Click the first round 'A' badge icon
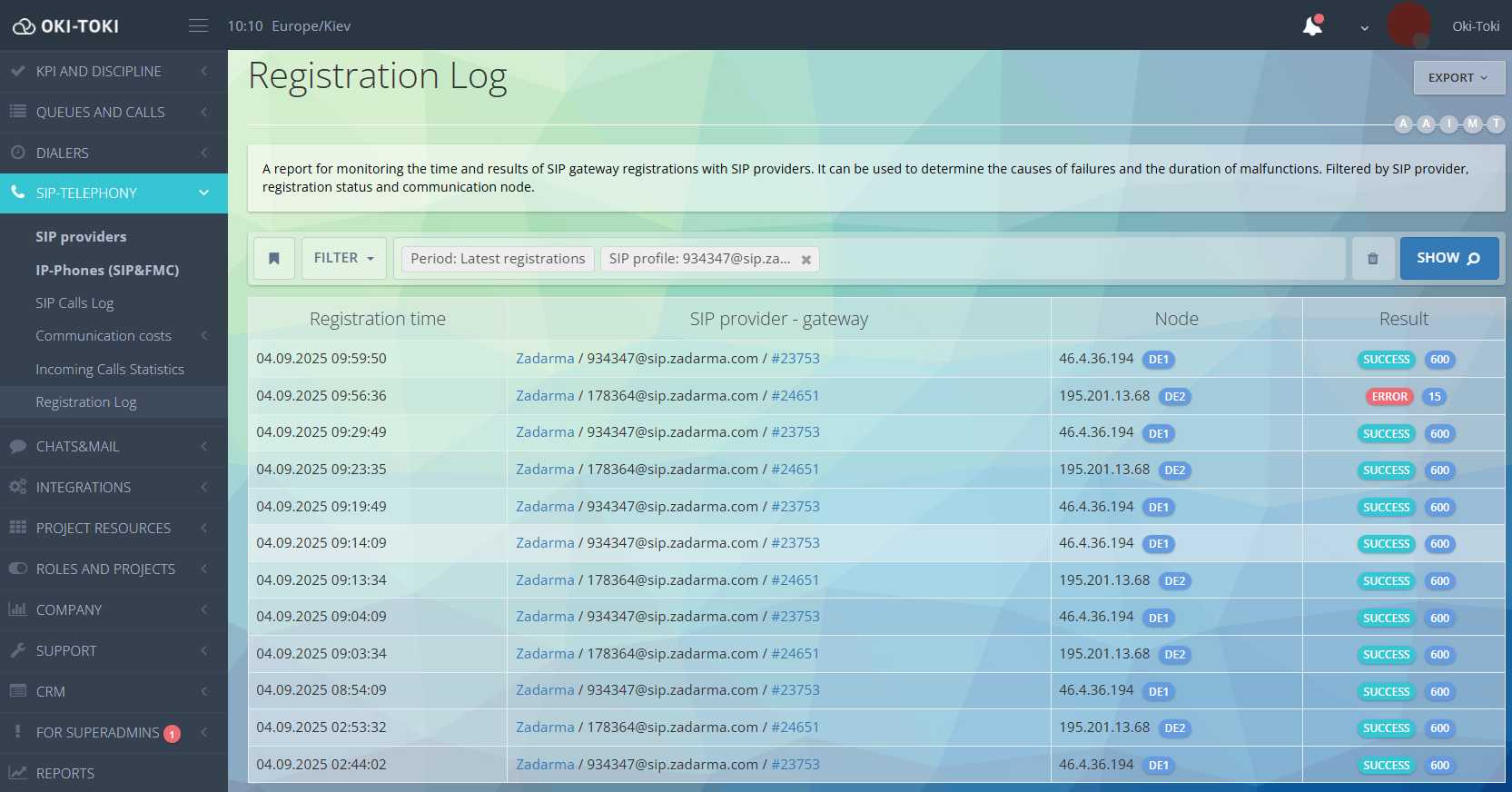Screen dimensions: 1512x792 click(x=1404, y=124)
